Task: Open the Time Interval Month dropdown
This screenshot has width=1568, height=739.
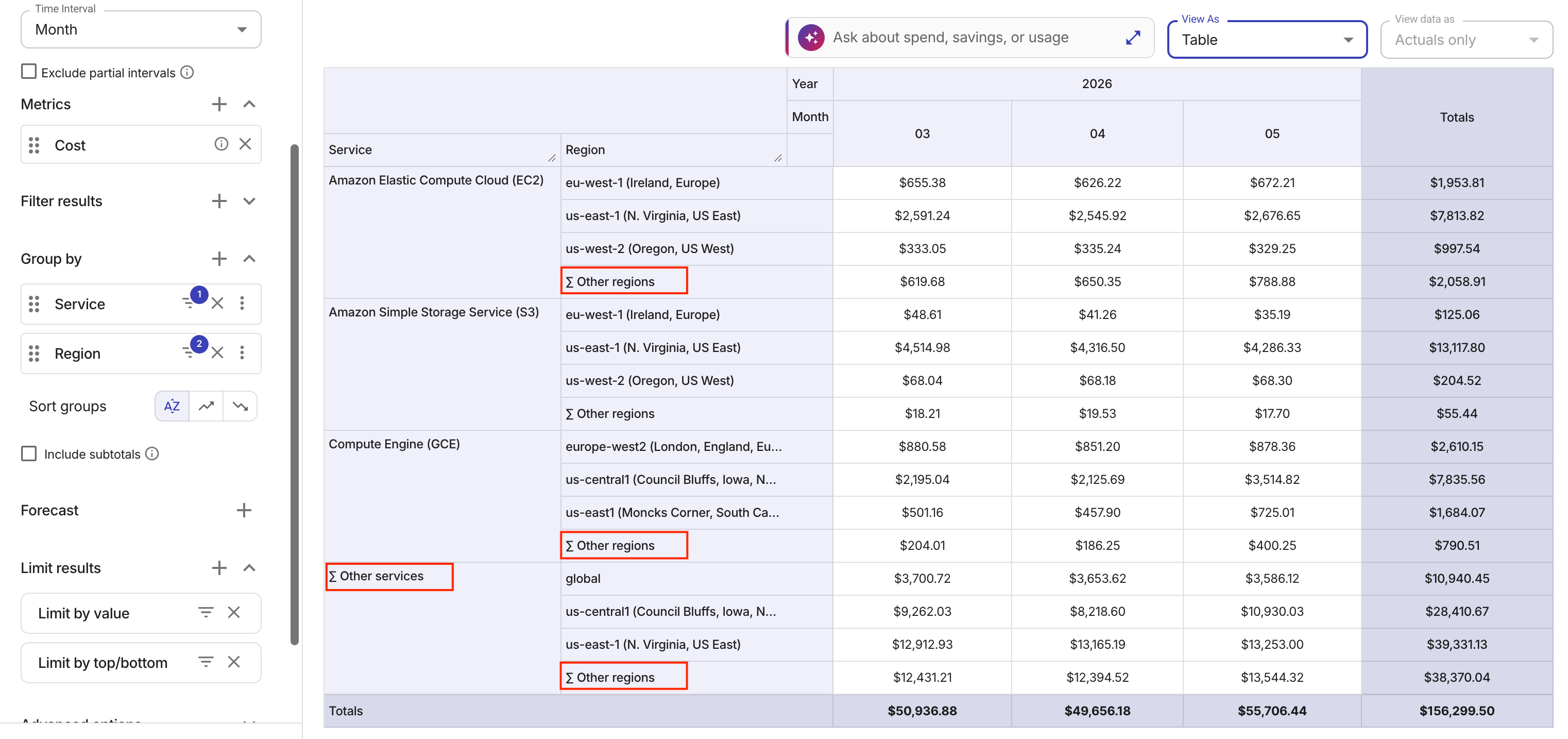Action: pos(141,29)
